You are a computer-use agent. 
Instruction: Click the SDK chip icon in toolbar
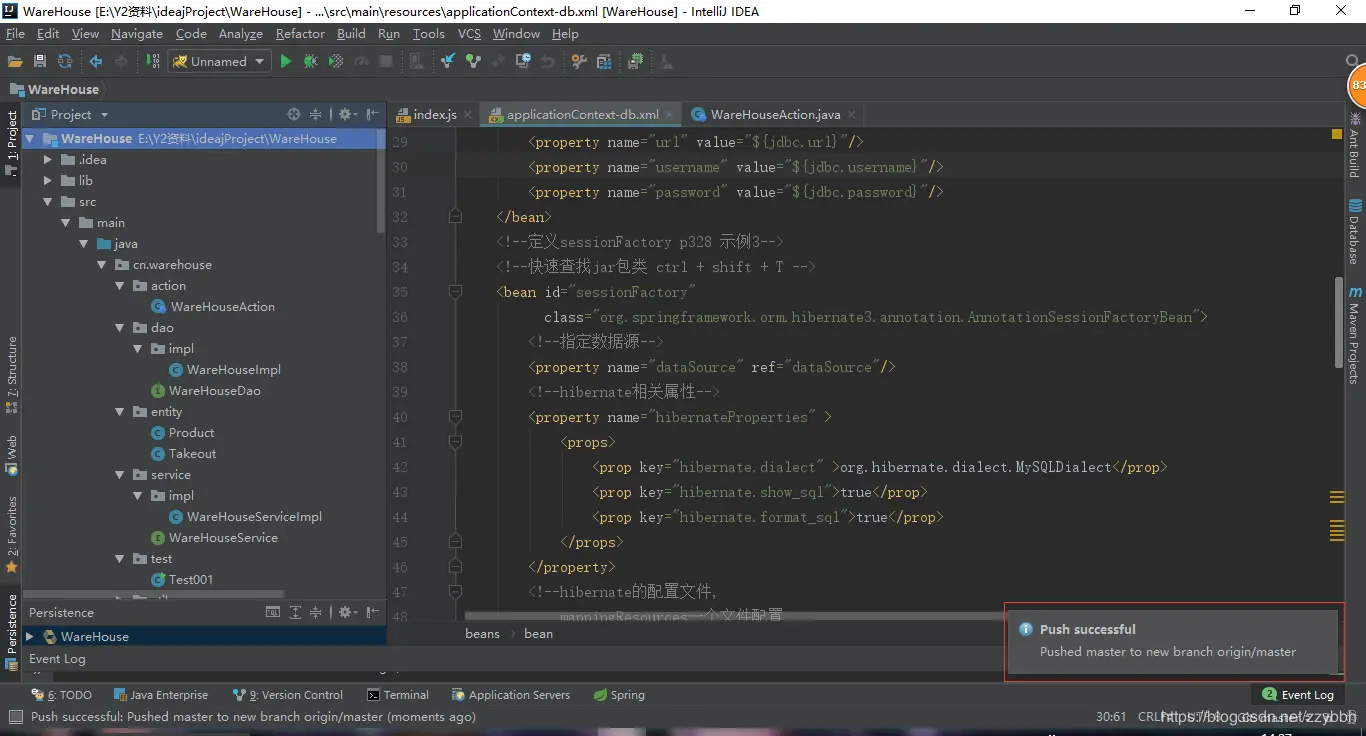[635, 61]
